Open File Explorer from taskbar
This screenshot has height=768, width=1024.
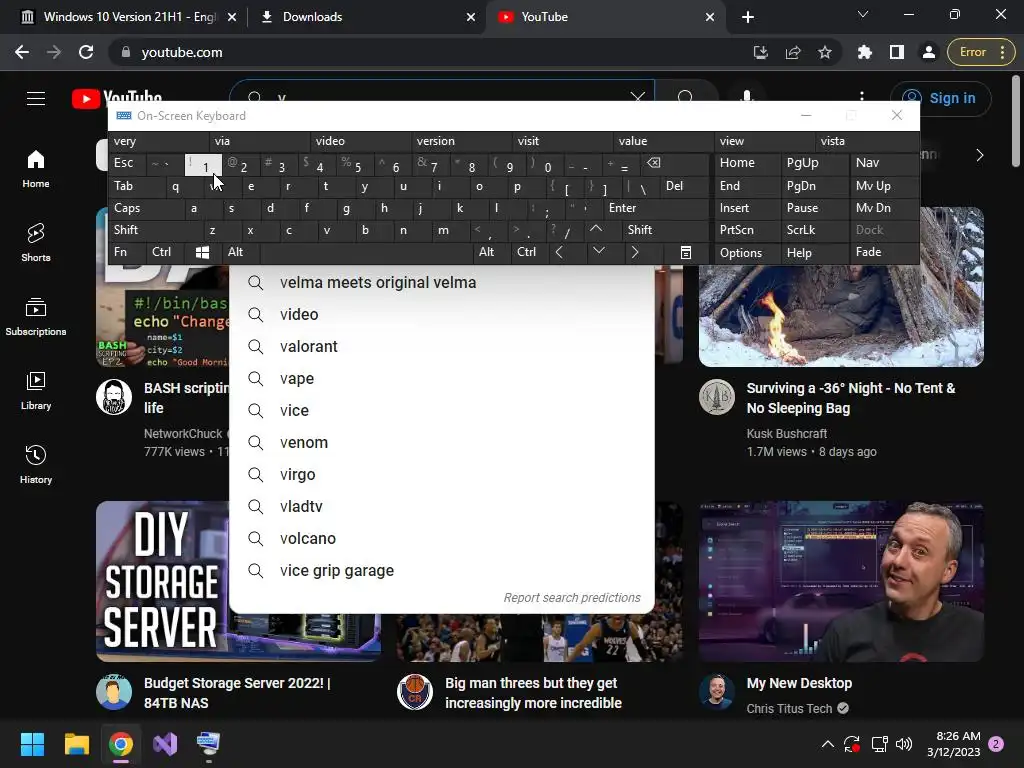(76, 744)
